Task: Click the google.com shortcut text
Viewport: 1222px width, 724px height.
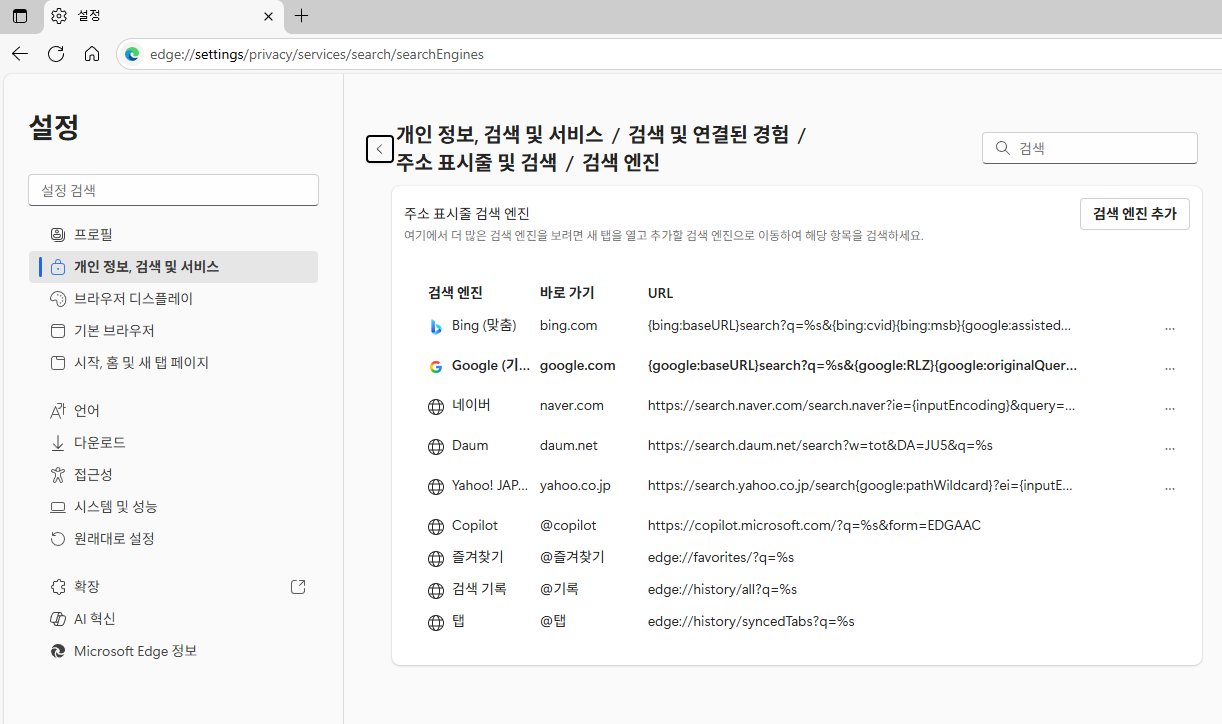Action: 578,365
